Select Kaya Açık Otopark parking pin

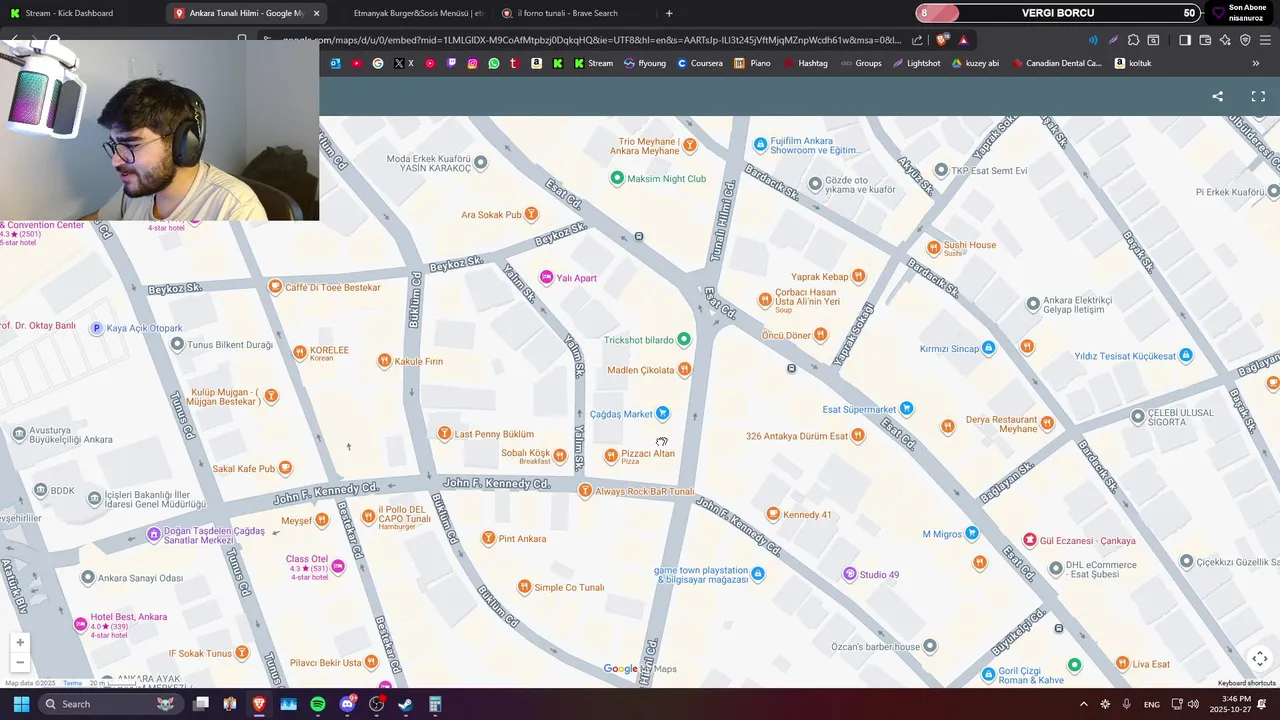[97, 328]
